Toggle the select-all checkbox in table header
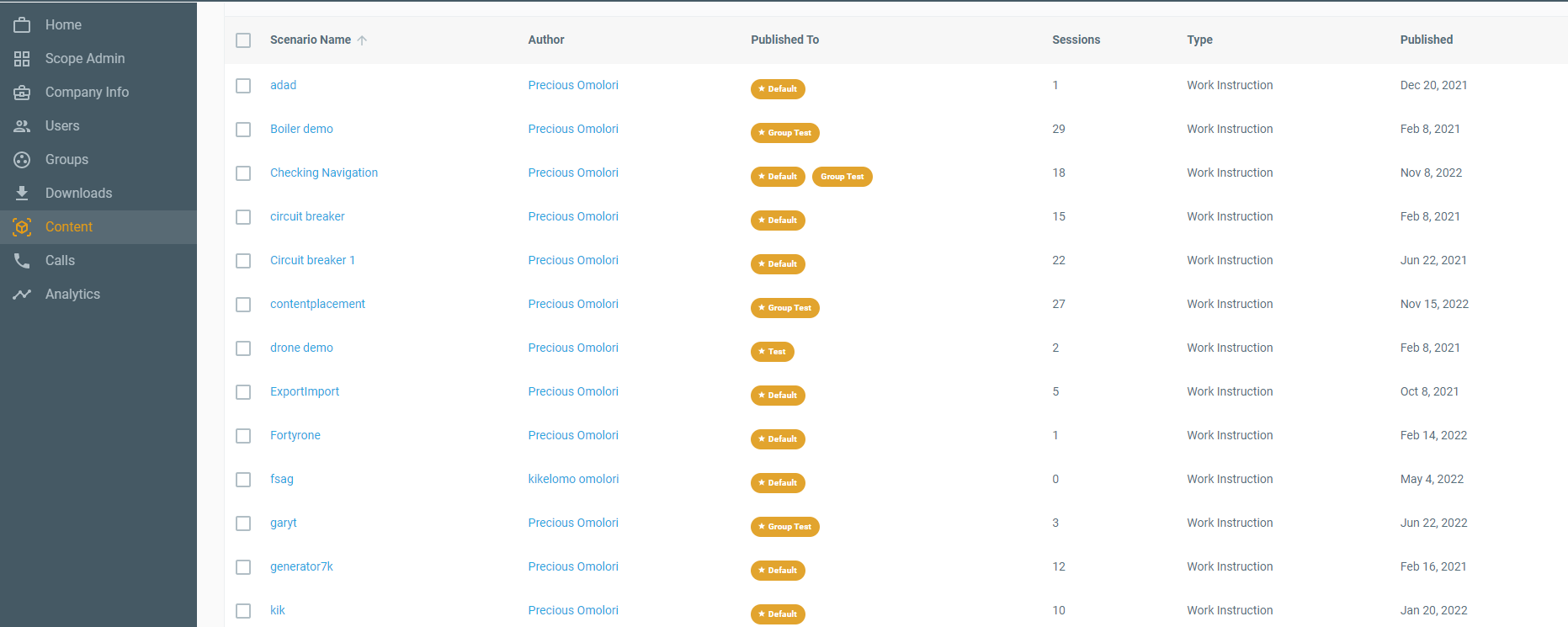The height and width of the screenshot is (627, 1568). [x=243, y=40]
